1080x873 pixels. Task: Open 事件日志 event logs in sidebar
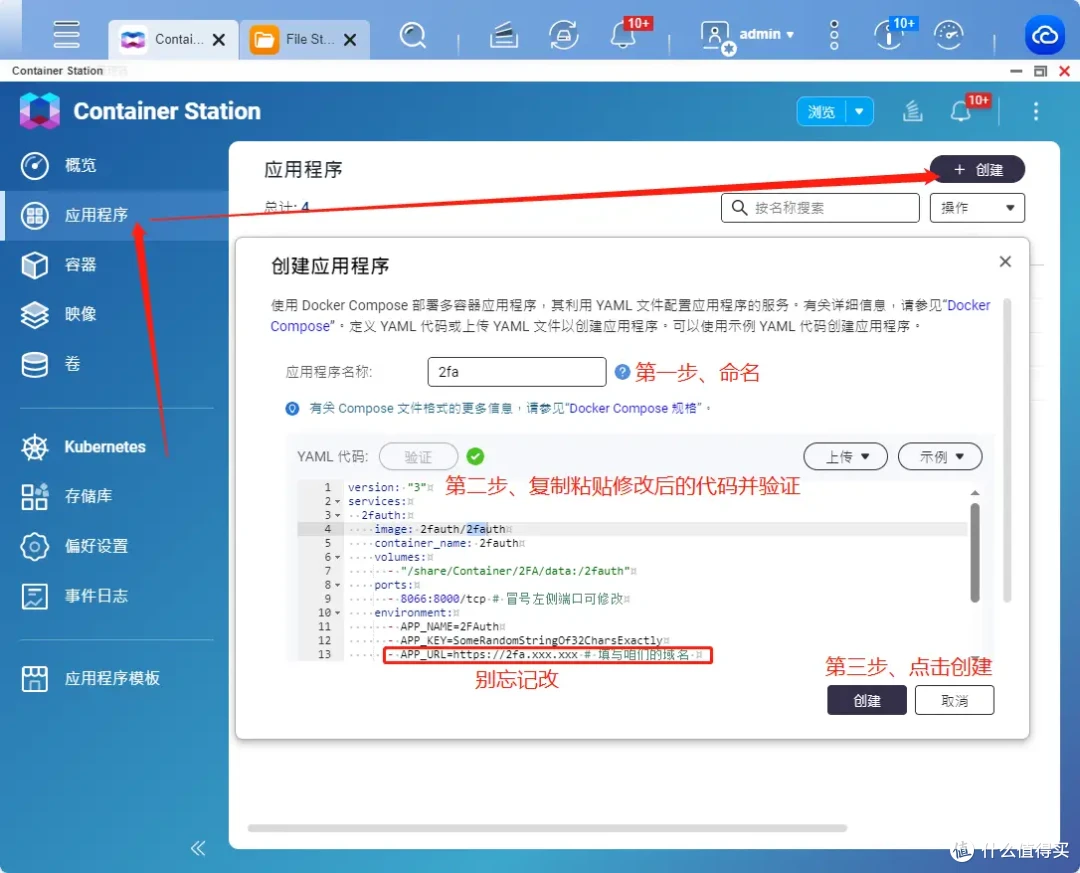point(114,596)
